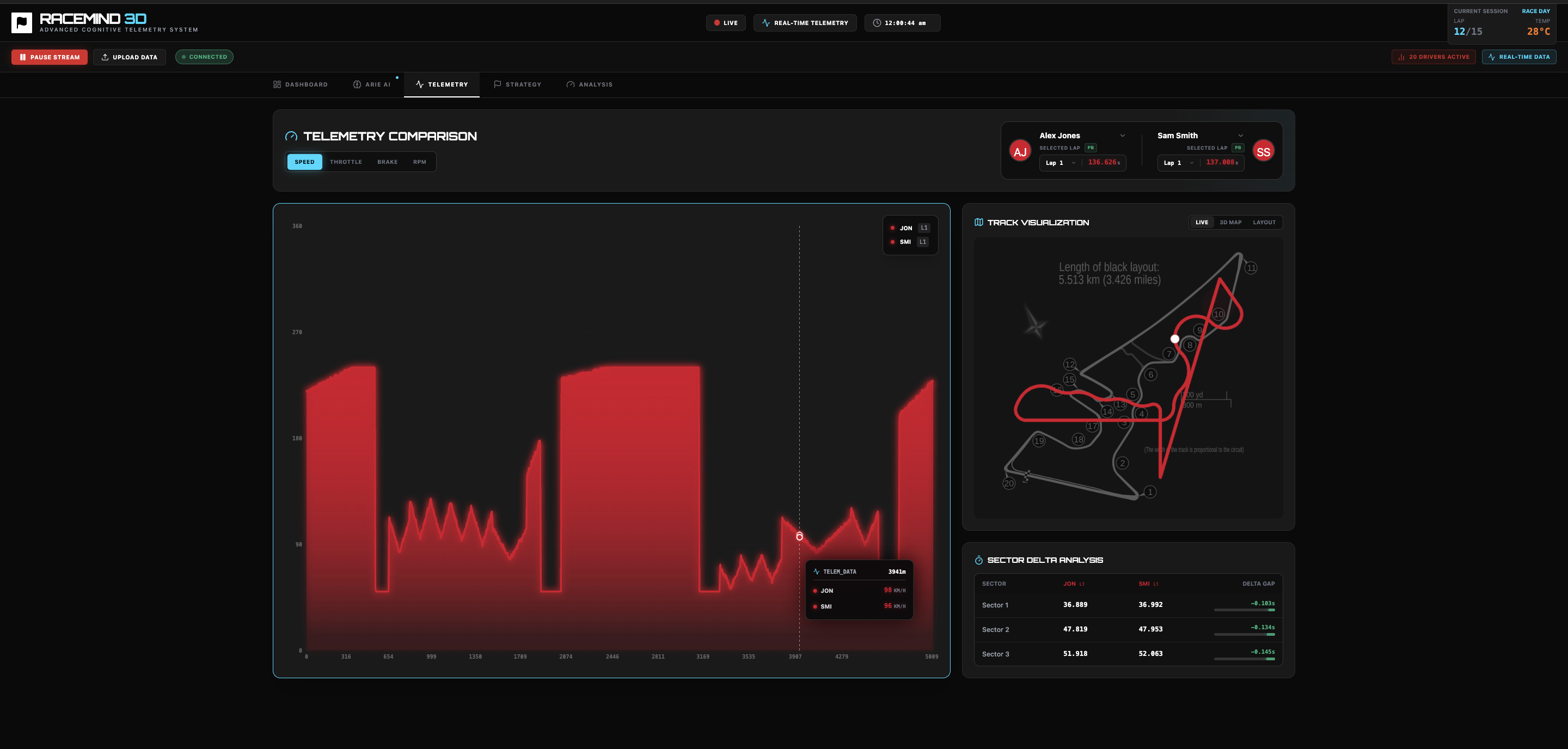Image resolution: width=1568 pixels, height=749 pixels.
Task: Switch chart to Brake metric
Action: pyautogui.click(x=387, y=162)
